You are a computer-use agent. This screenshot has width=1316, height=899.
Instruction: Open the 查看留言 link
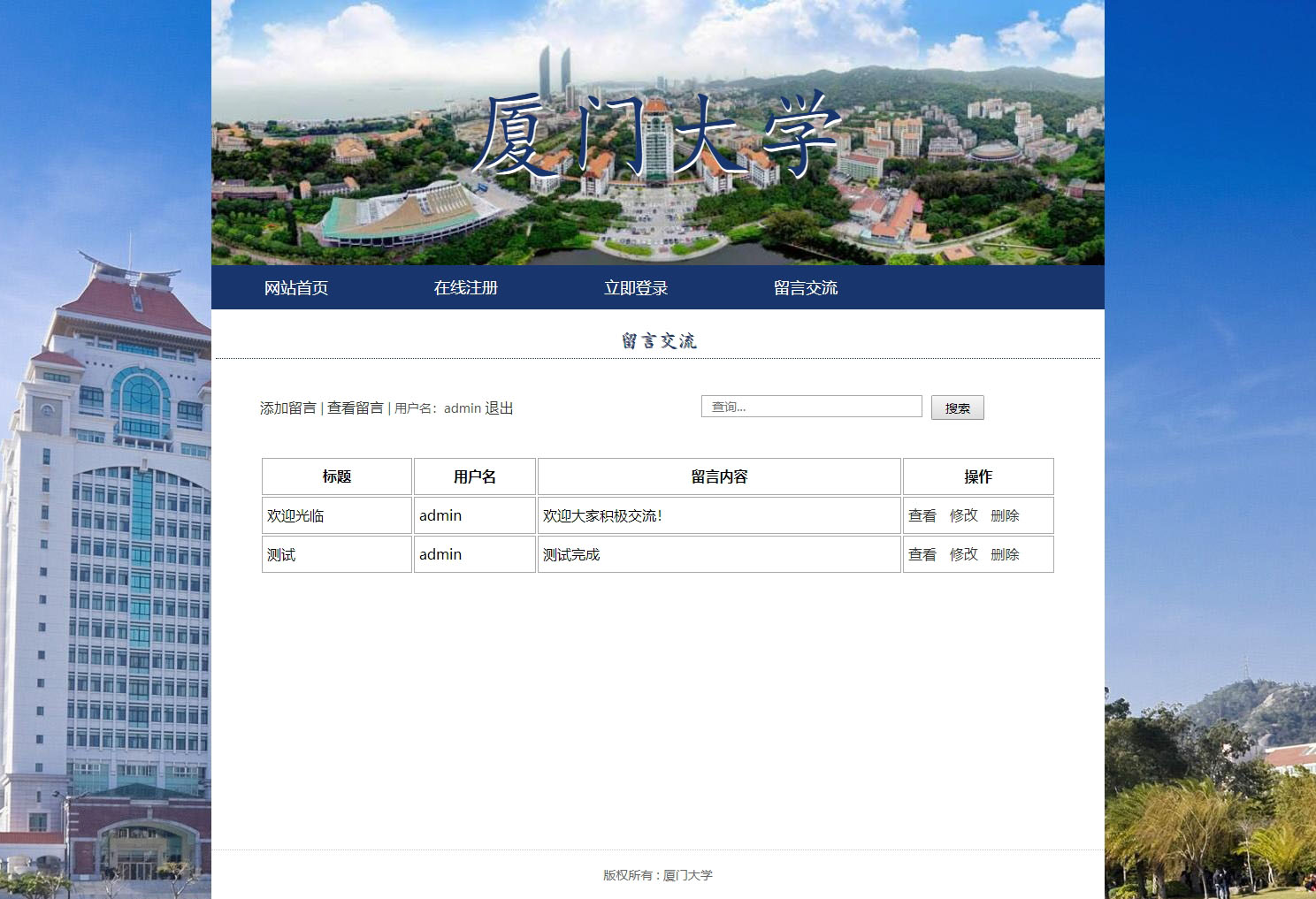click(x=356, y=408)
